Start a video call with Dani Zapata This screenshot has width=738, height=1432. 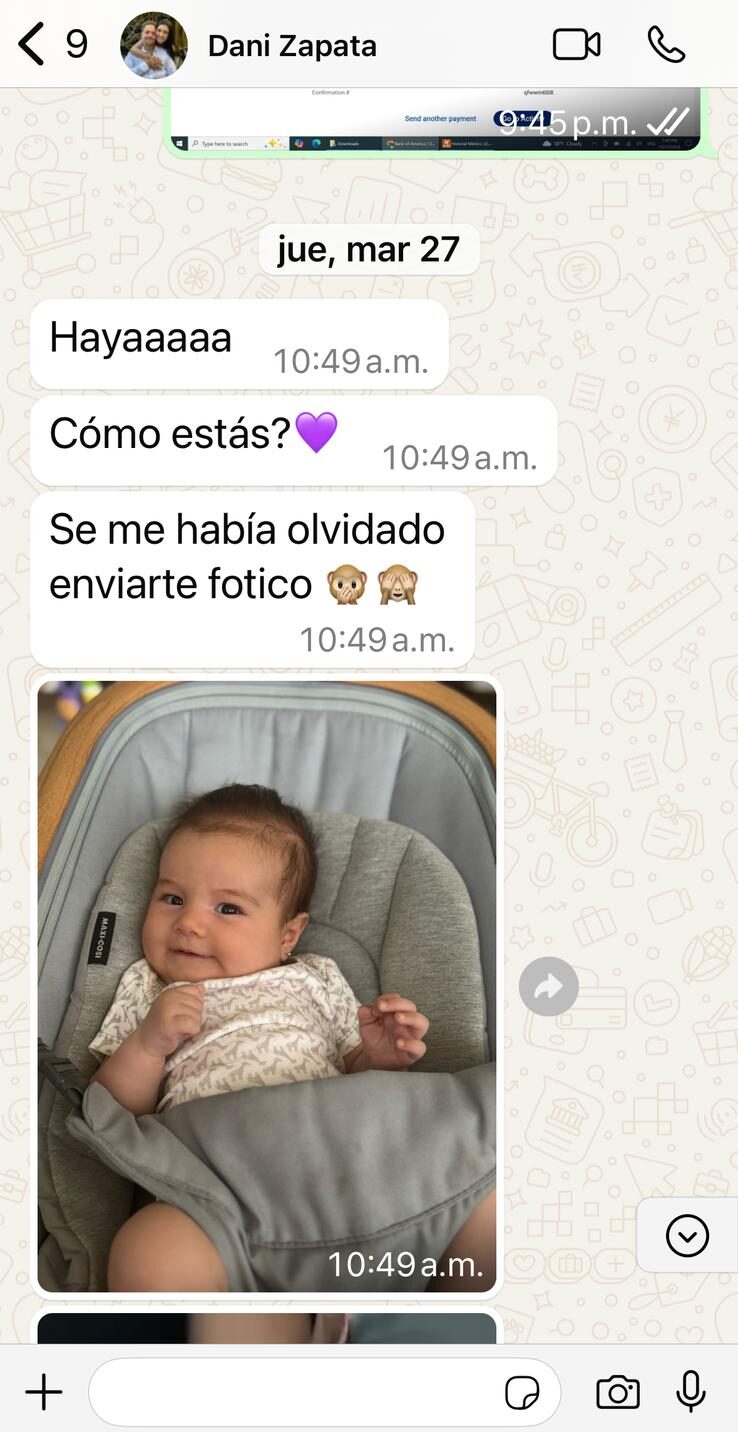577,45
